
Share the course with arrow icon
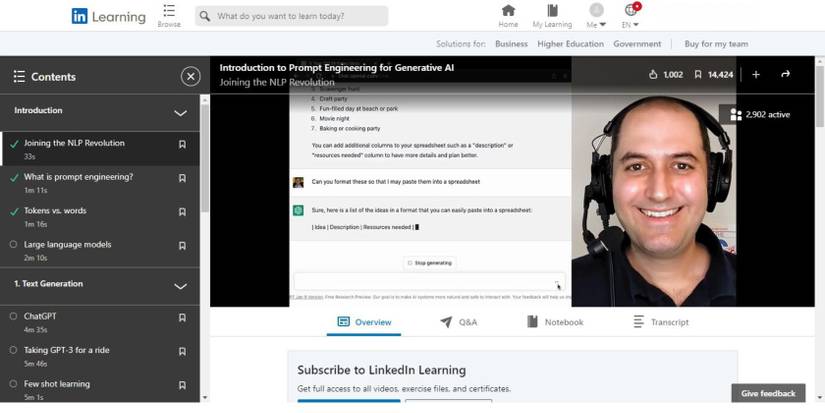coord(786,74)
